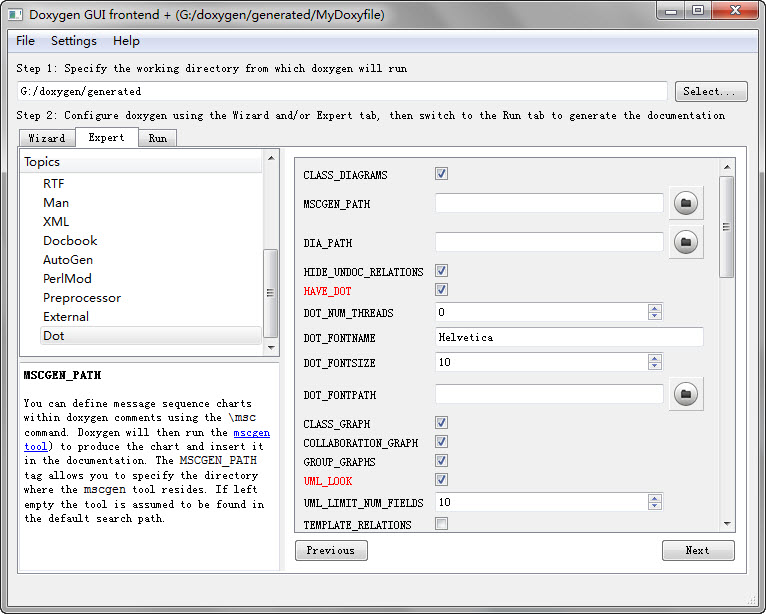766x614 pixels.
Task: Uncheck HIDE_UNDOC_RELATIONS option
Action: coord(441,271)
